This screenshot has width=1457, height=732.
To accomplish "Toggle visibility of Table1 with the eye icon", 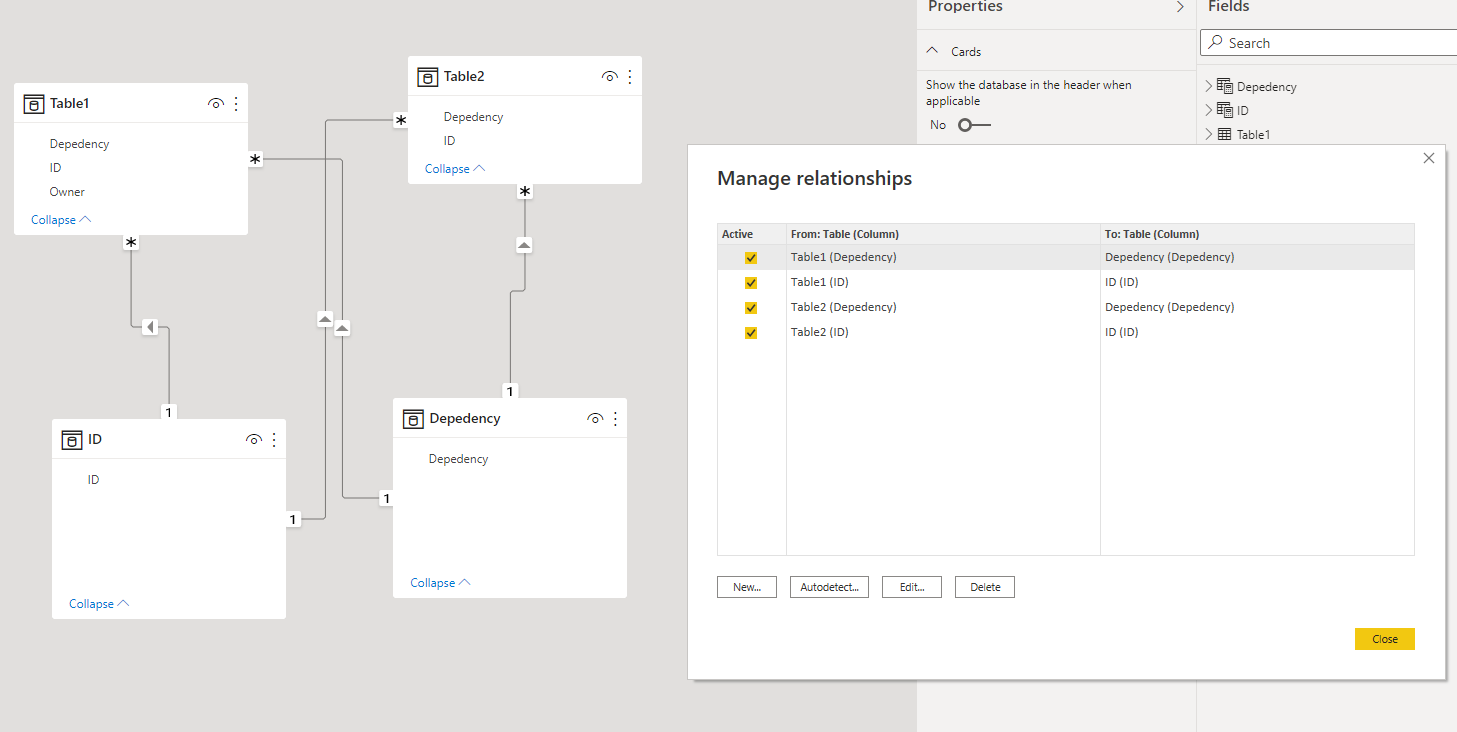I will coord(215,104).
